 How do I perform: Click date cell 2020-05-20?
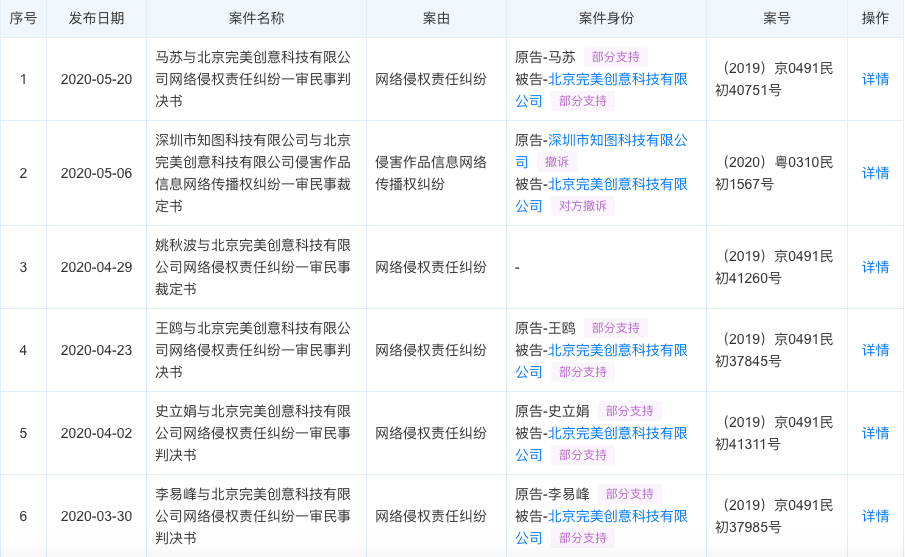click(96, 79)
